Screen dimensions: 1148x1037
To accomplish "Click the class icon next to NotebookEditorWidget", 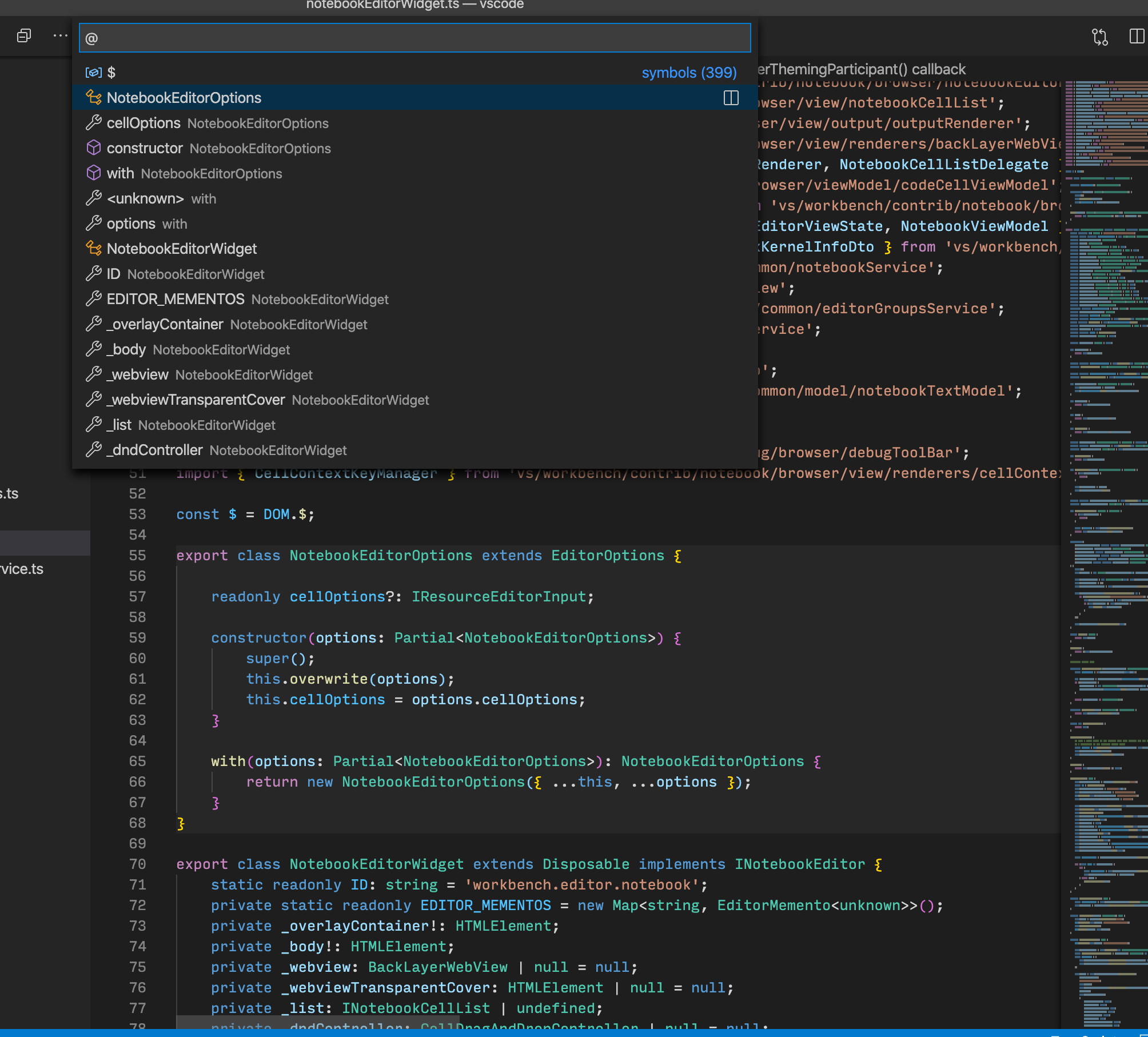I will [93, 248].
